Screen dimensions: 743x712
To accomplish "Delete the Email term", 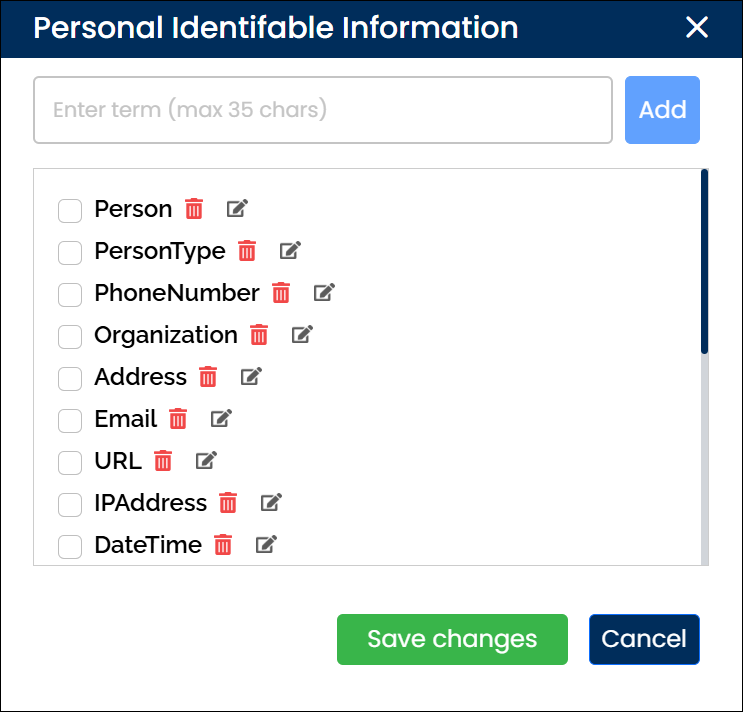I will 178,419.
